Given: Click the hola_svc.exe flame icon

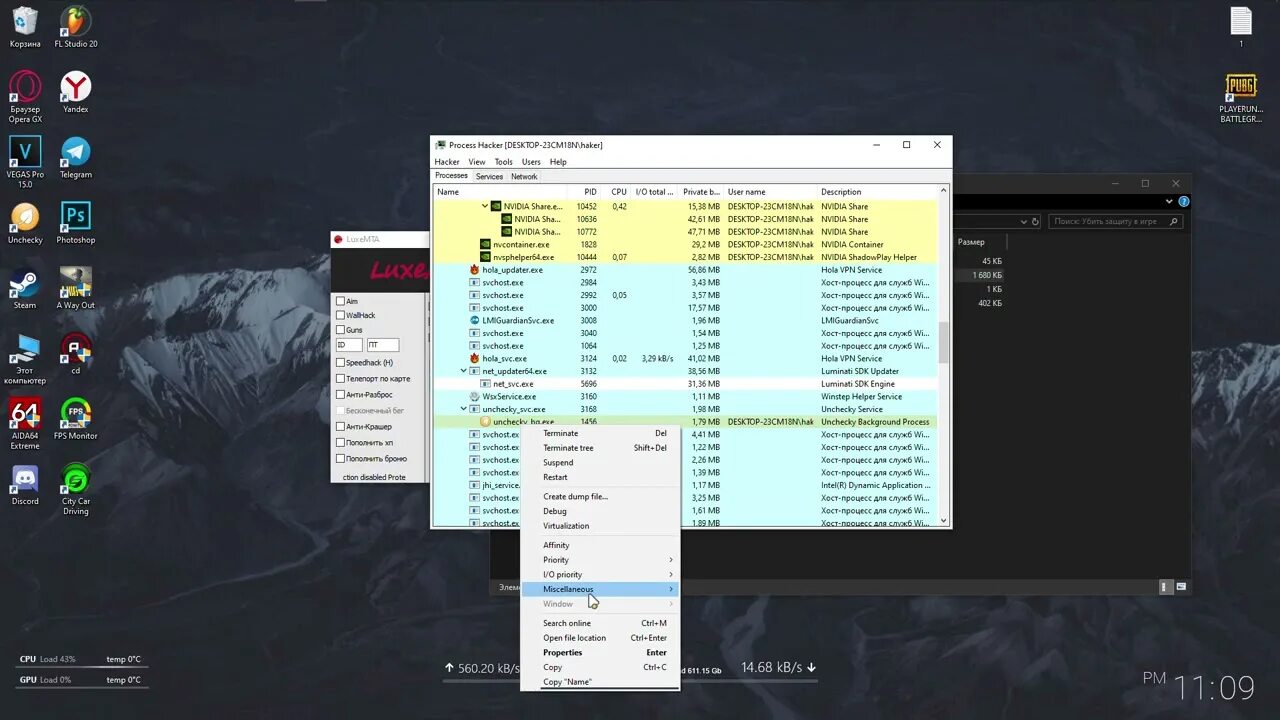Looking at the screenshot, I should (x=475, y=358).
